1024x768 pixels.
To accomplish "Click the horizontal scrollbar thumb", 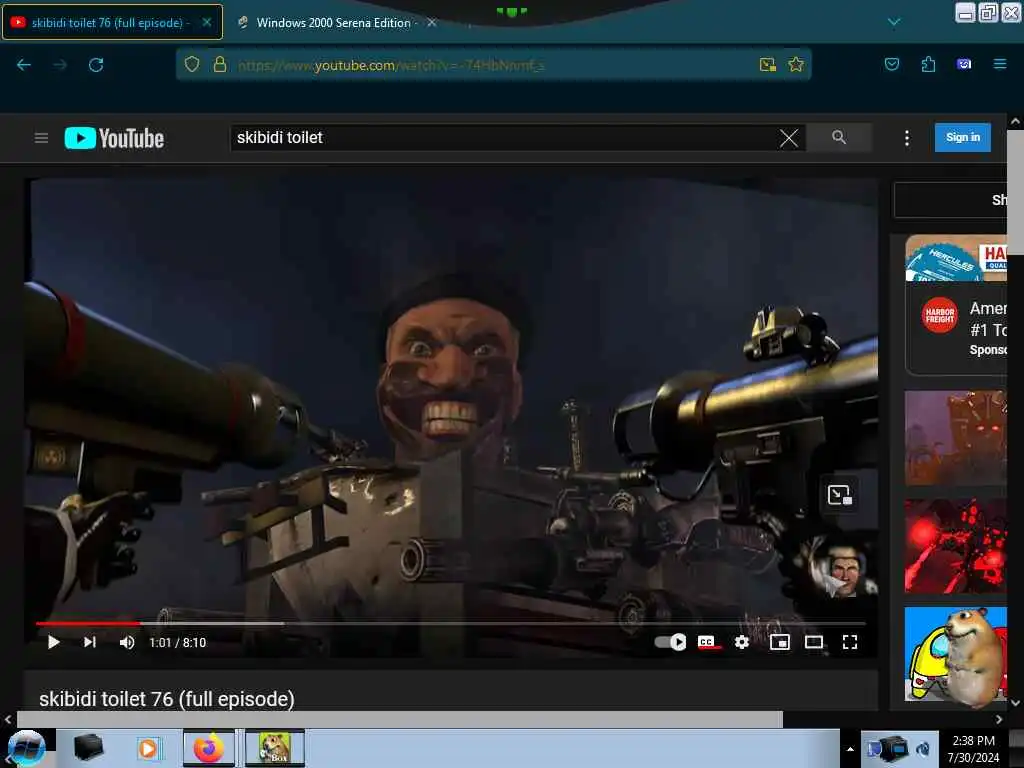I will tap(400, 720).
